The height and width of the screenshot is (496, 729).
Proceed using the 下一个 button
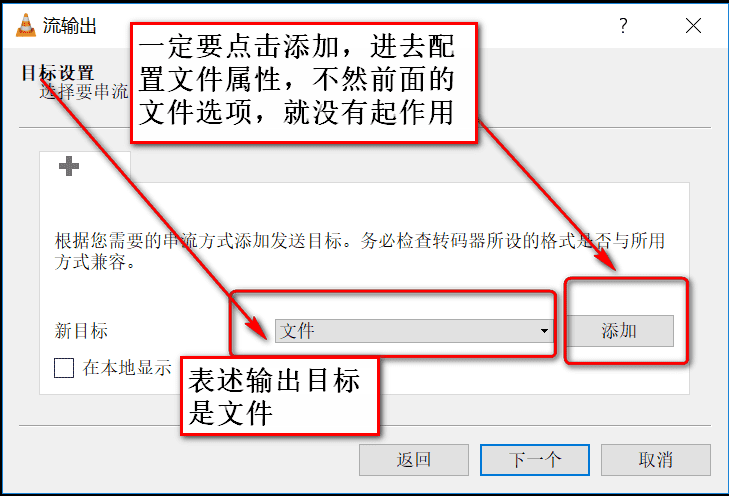coord(535,460)
